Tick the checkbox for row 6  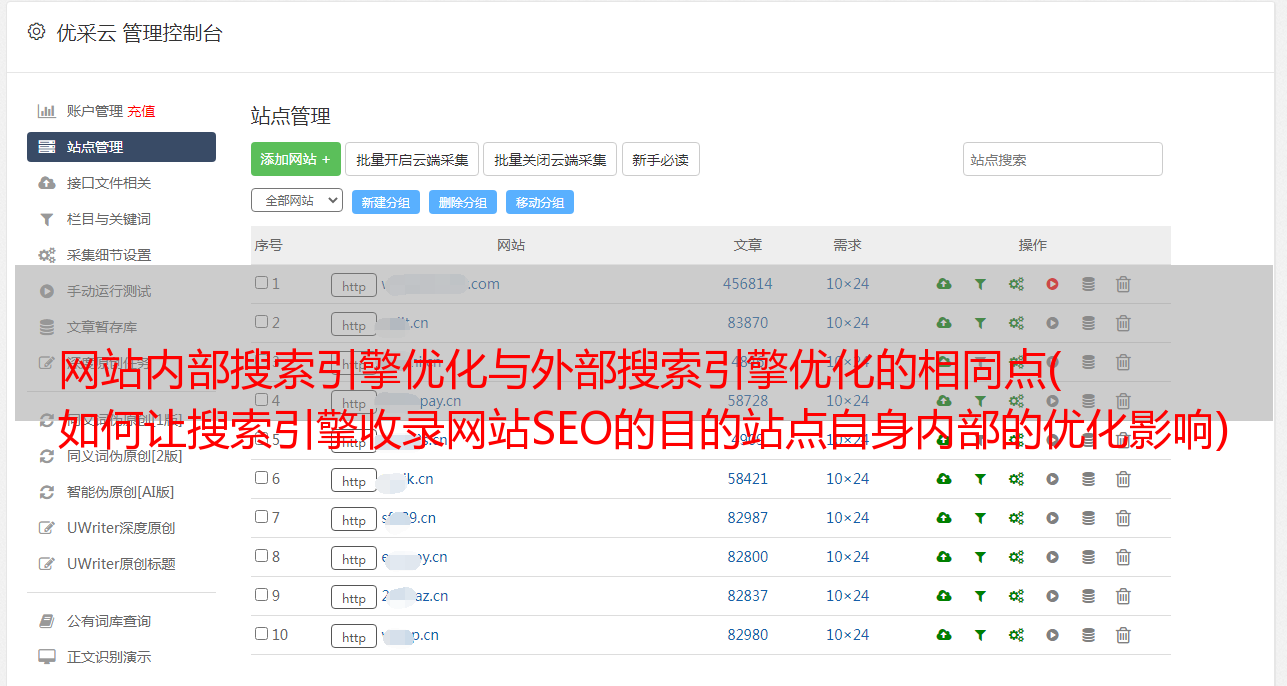(x=261, y=478)
